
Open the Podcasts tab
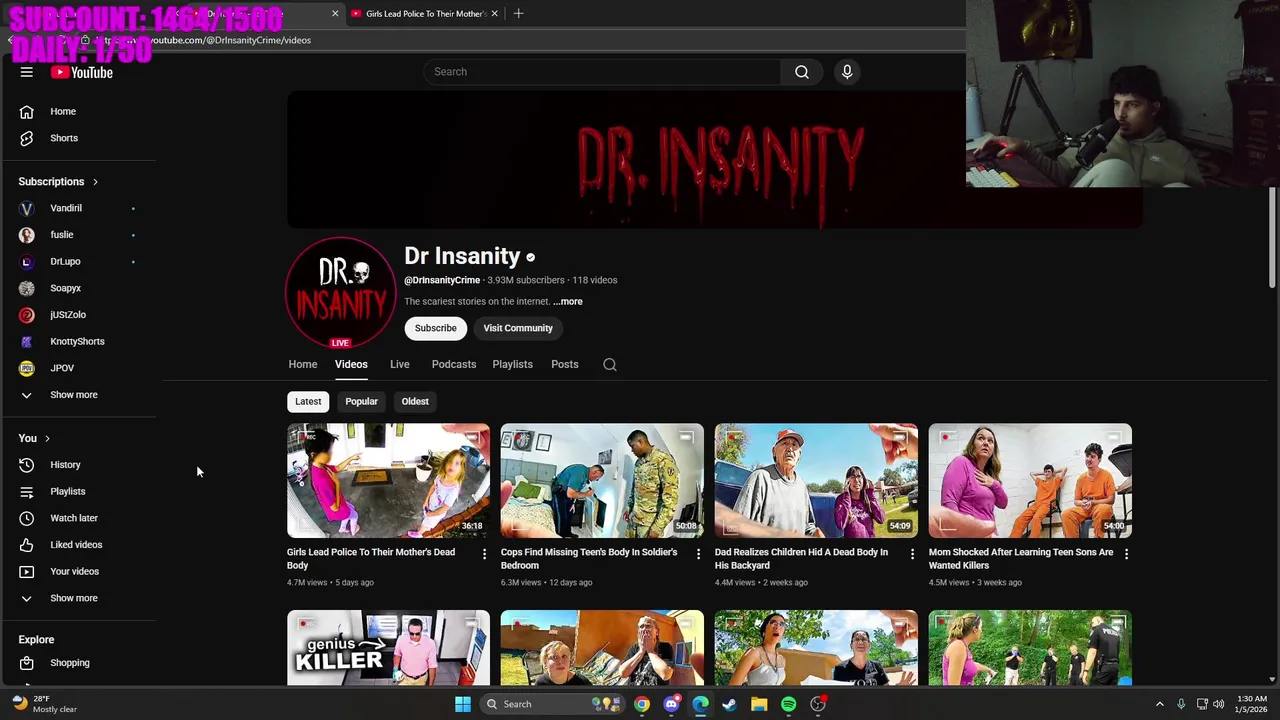454,364
